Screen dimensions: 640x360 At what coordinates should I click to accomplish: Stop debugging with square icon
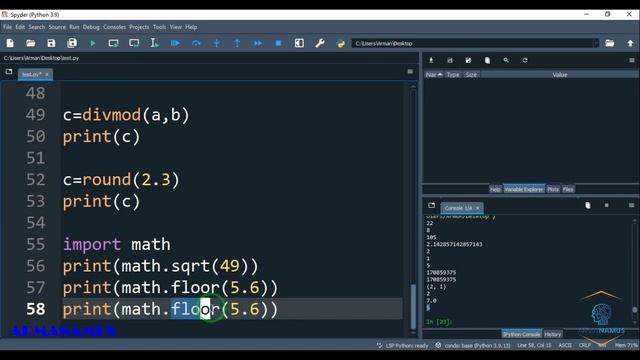tap(278, 43)
